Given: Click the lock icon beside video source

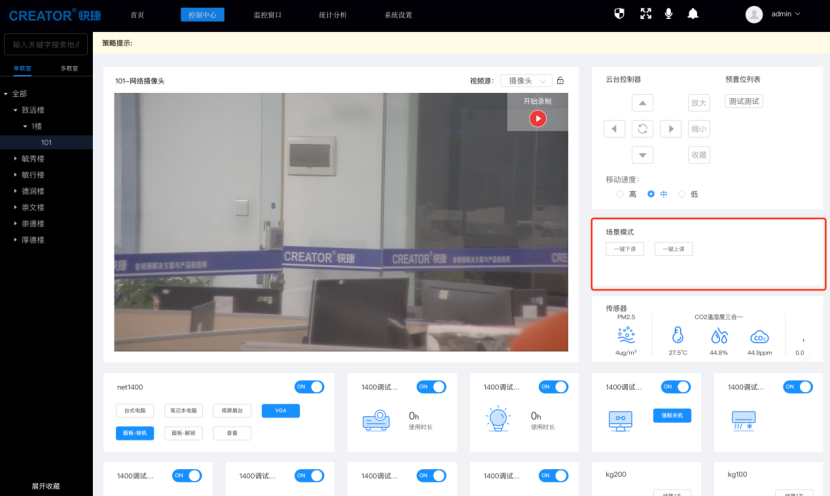Looking at the screenshot, I should 560,80.
